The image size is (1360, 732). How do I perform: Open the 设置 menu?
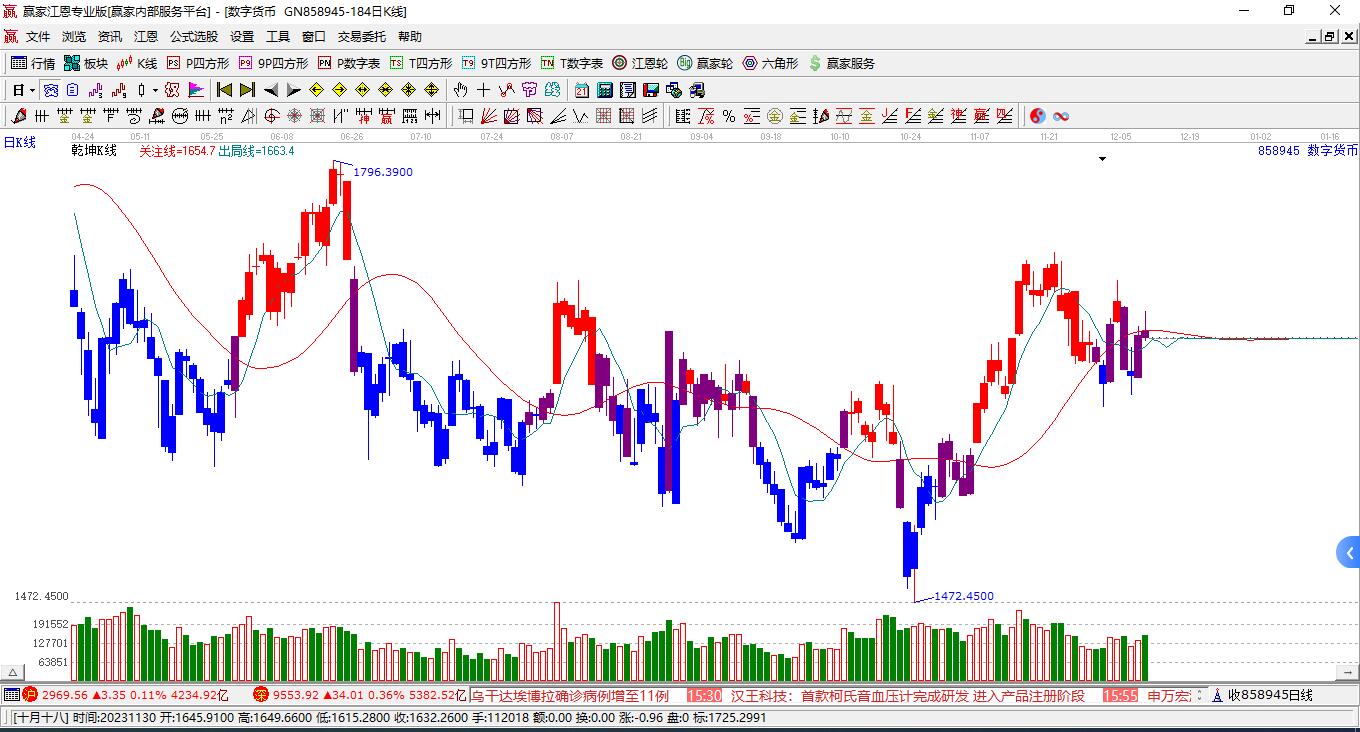tap(242, 37)
